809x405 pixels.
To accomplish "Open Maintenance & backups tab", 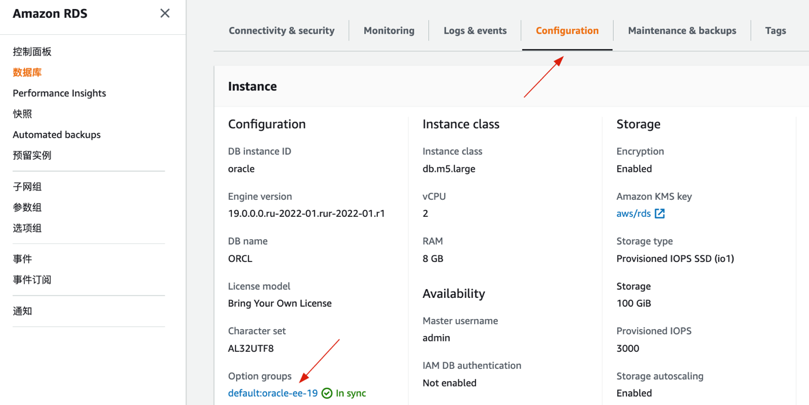I will coord(682,31).
